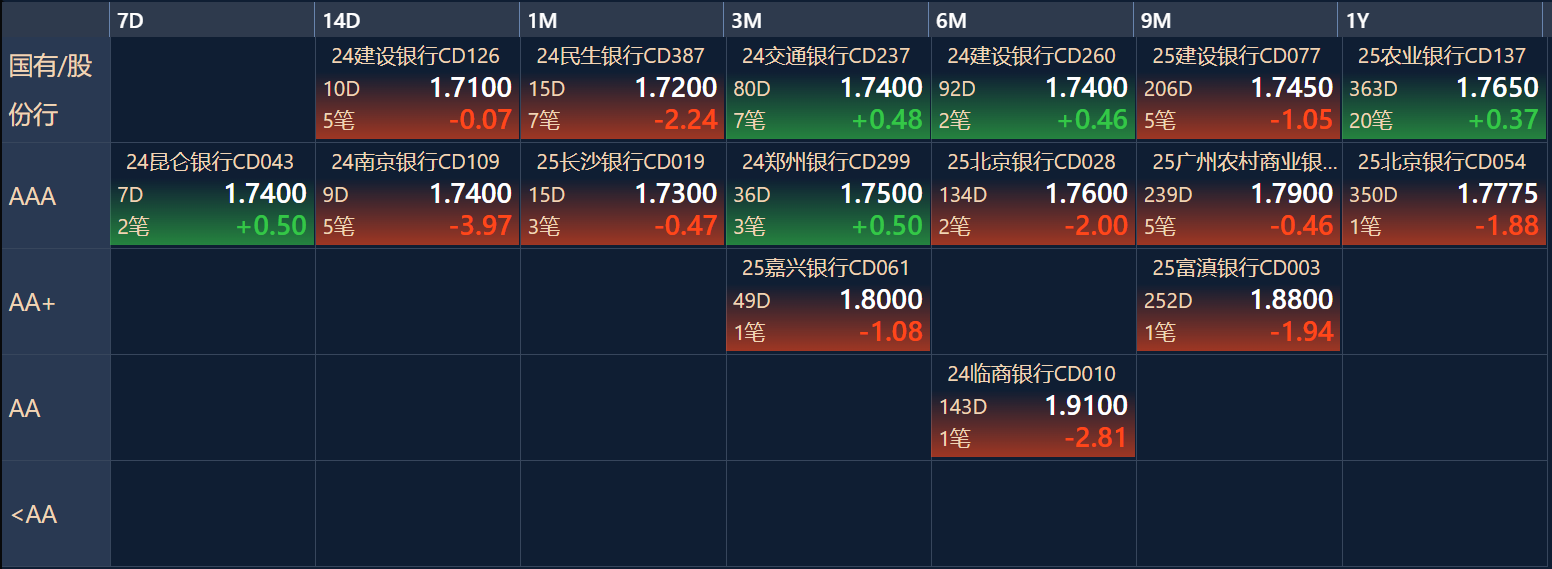Open the 24交通银行CD237 card

tap(827, 90)
